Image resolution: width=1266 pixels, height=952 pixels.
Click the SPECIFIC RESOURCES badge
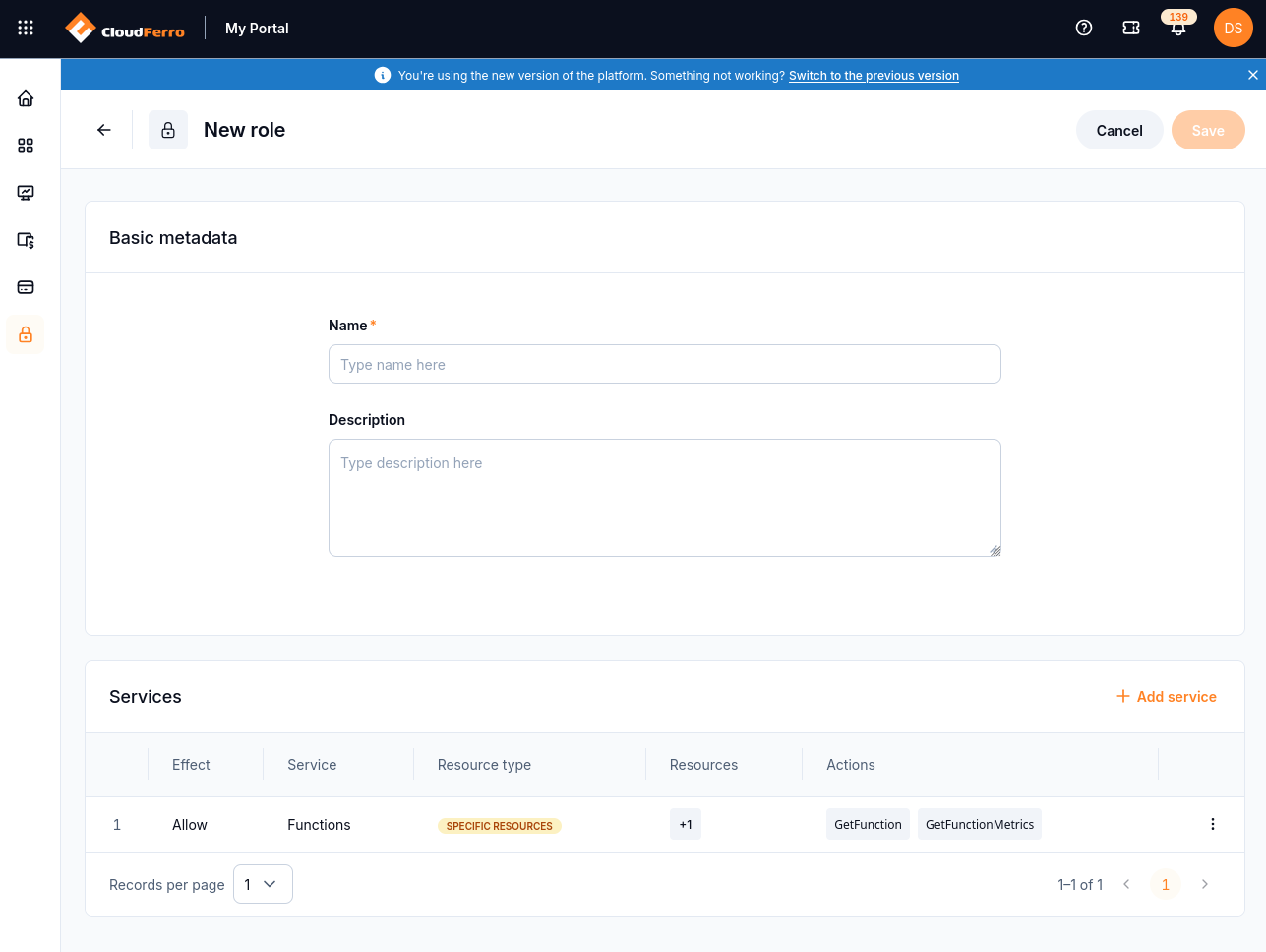(500, 826)
